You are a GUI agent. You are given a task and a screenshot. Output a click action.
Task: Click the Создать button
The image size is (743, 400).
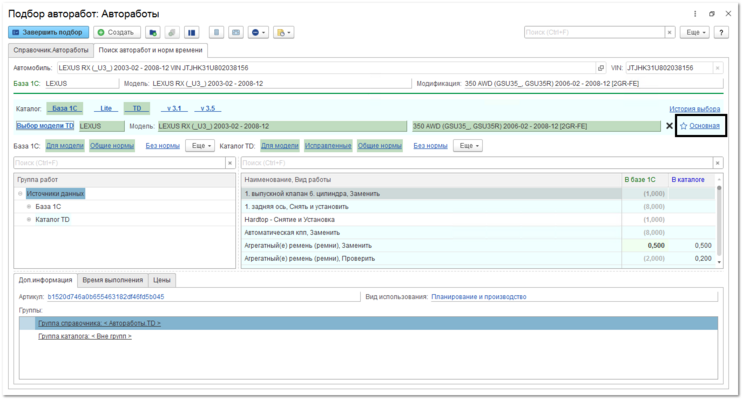pos(117,32)
